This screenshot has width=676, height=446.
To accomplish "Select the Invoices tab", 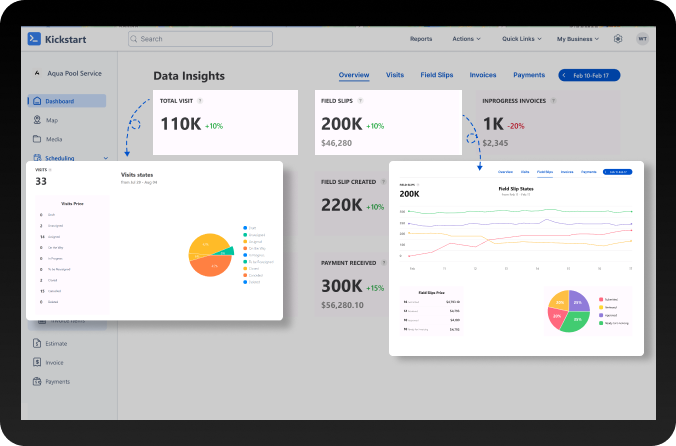I will [483, 75].
